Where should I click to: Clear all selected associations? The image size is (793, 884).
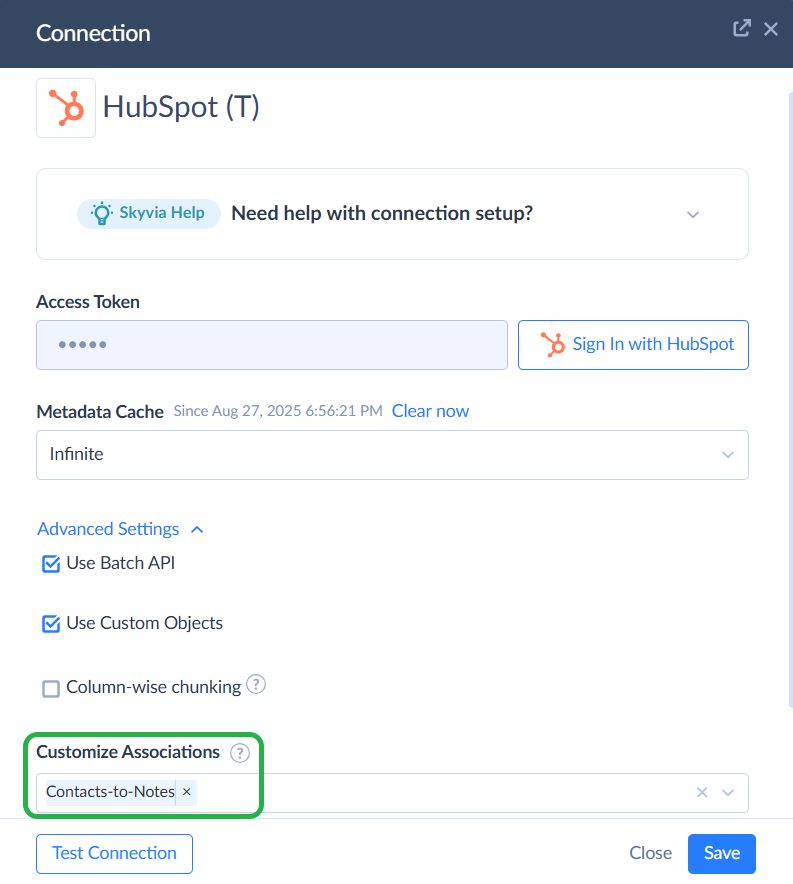[702, 792]
